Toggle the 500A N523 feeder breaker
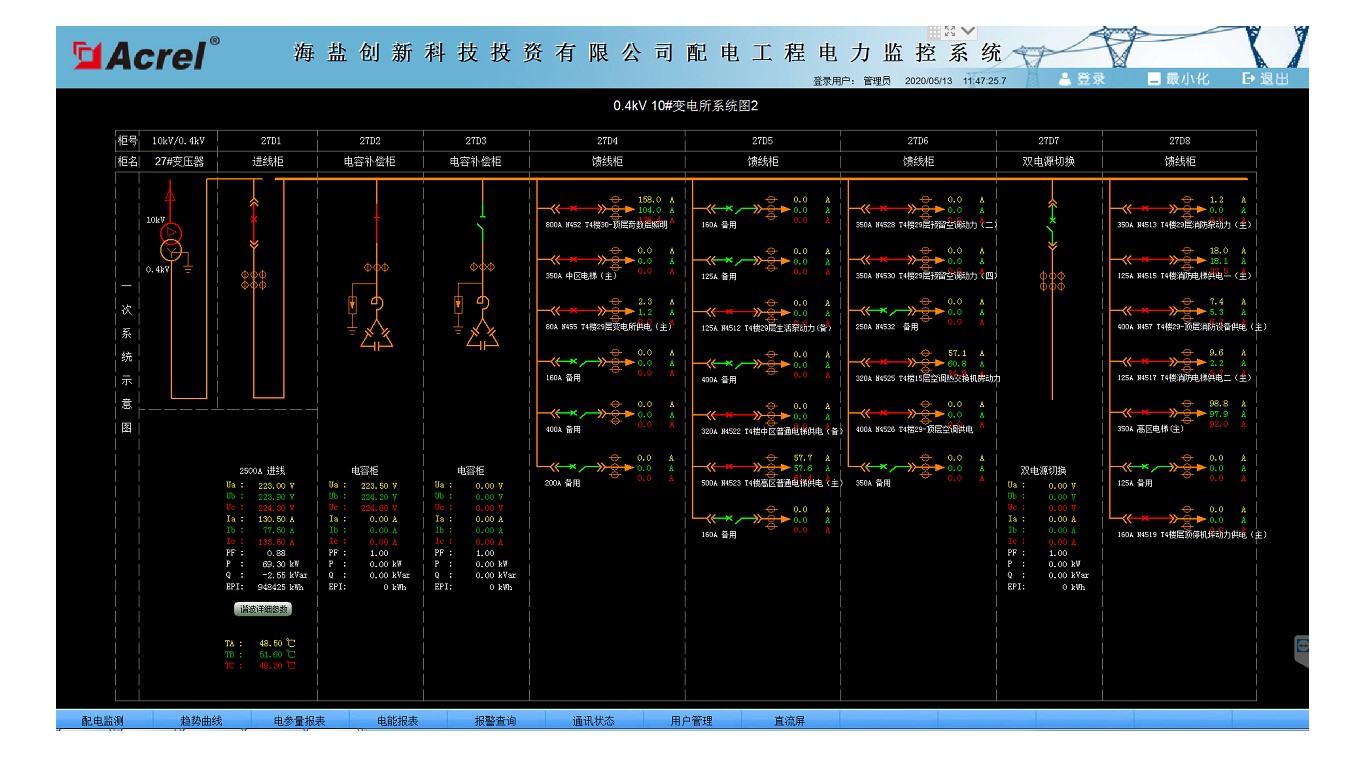The height and width of the screenshot is (768, 1366). (730, 467)
